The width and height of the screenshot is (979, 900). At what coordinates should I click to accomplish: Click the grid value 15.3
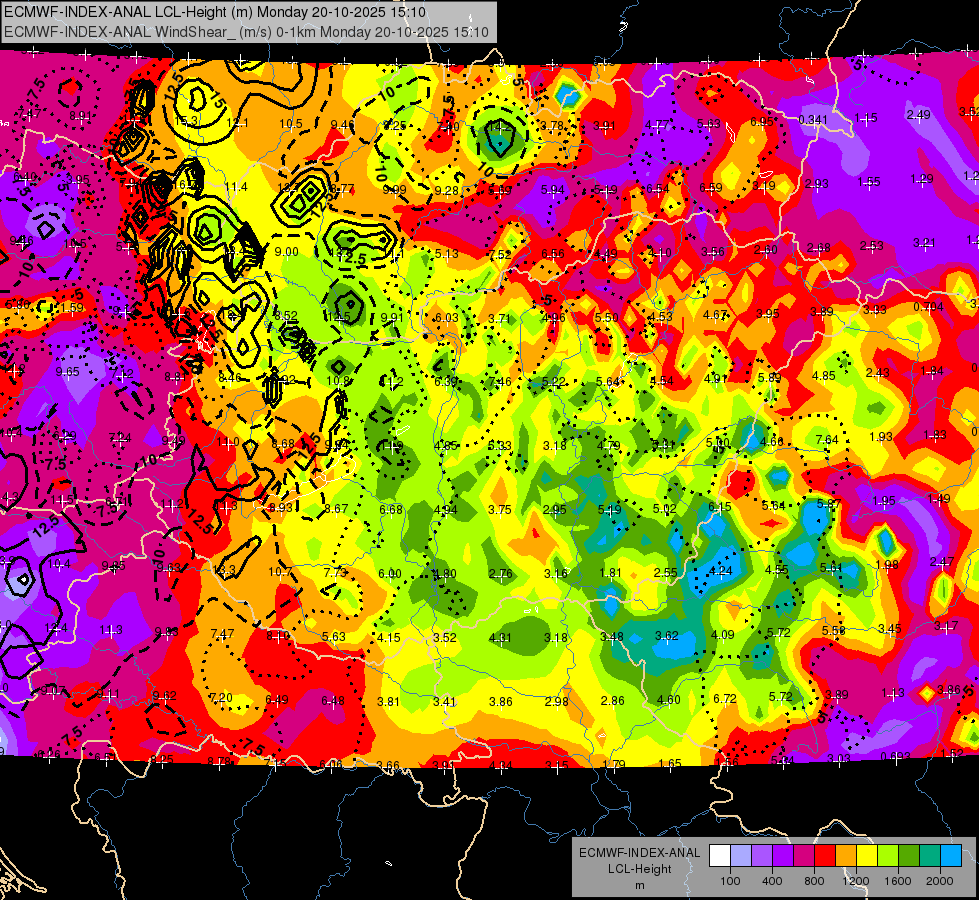187,121
